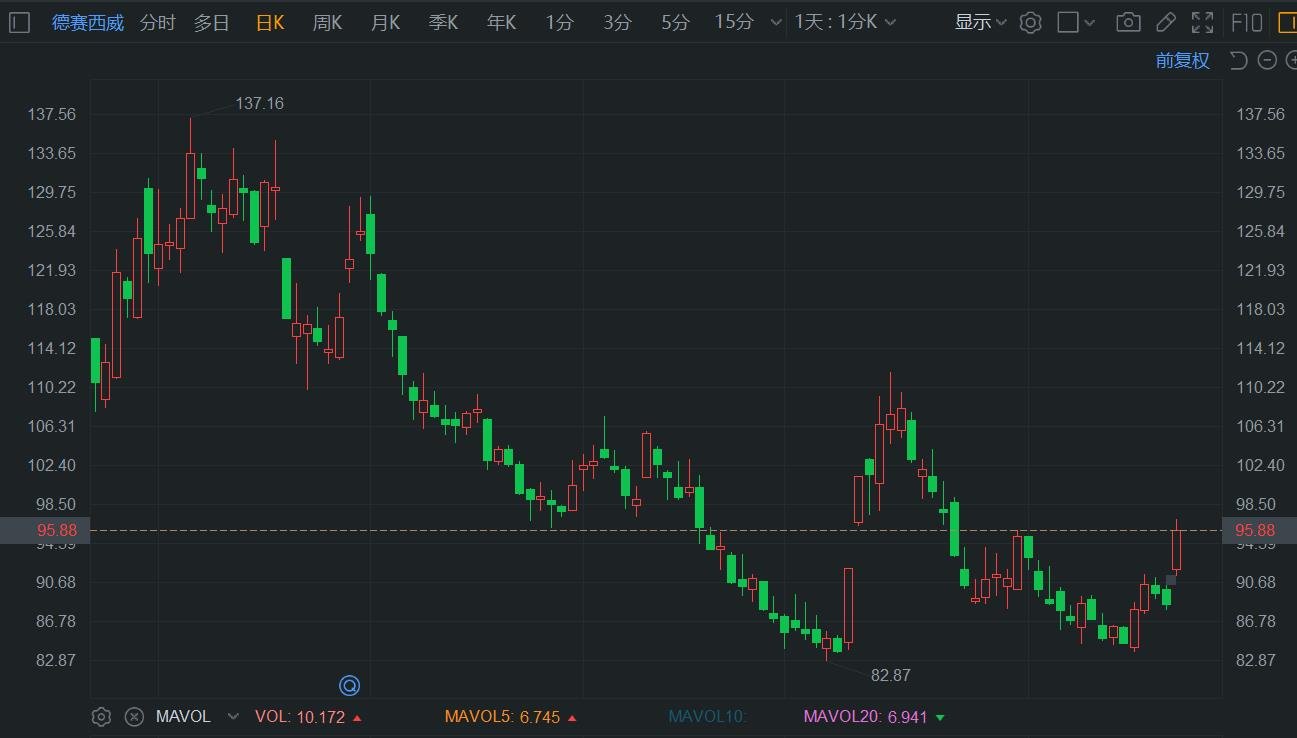Take a chart screenshot with camera icon

(1128, 22)
